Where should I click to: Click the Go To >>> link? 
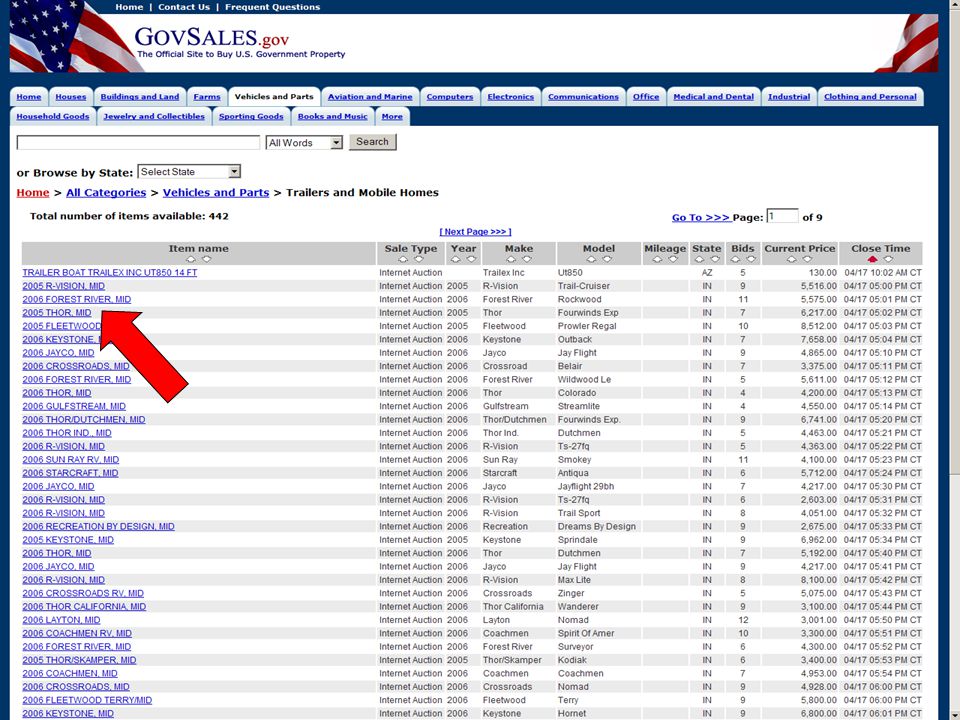tap(700, 217)
